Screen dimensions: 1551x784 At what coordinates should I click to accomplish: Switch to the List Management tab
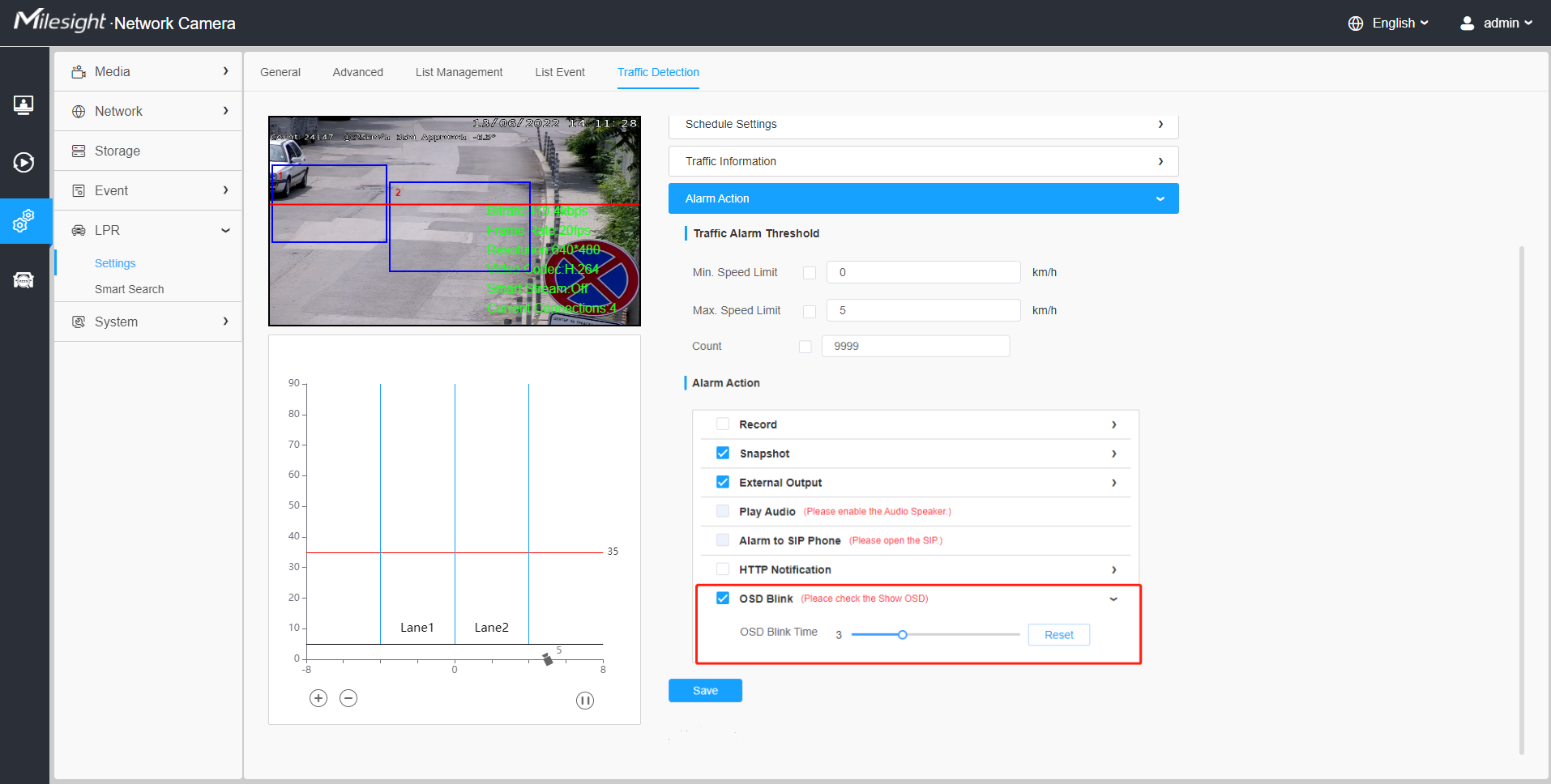(x=459, y=72)
